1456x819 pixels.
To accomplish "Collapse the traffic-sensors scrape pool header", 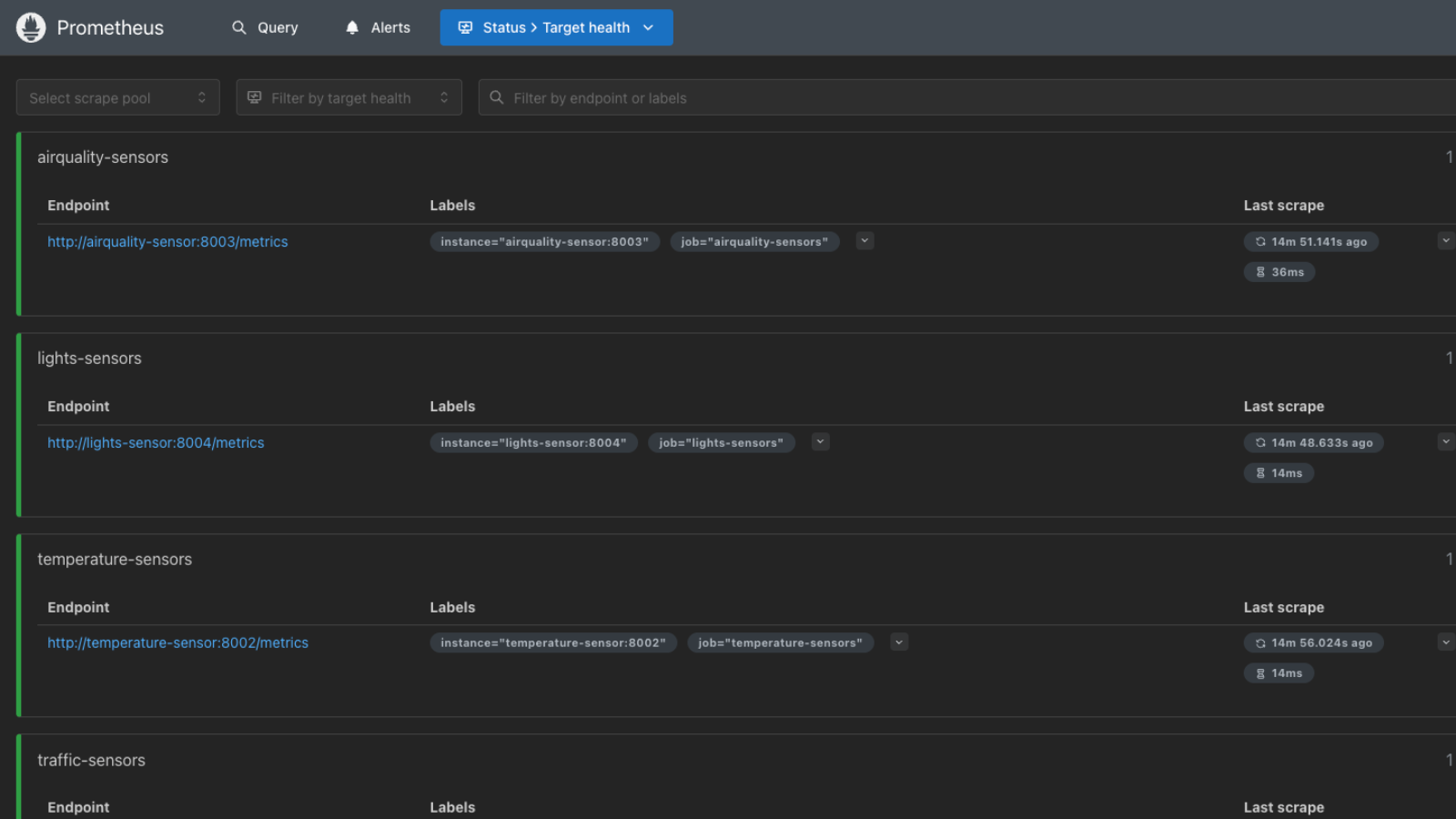I will point(91,760).
